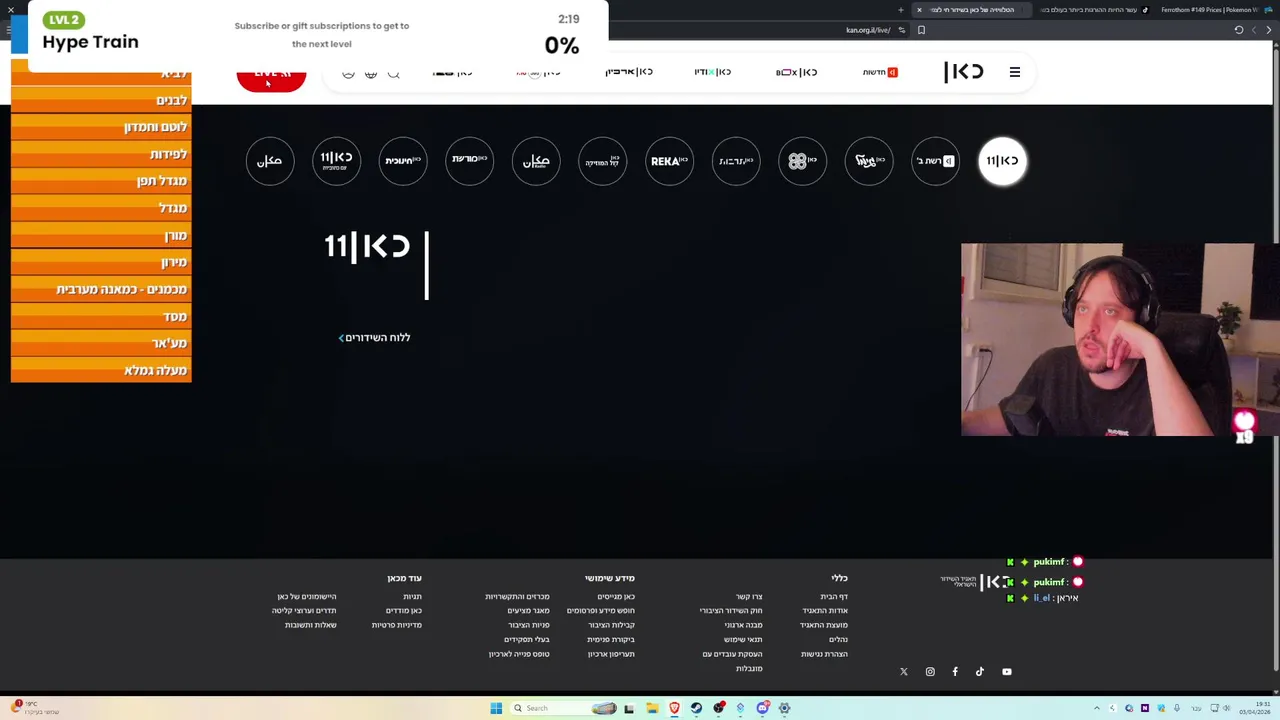1280x720 pixels.
Task: Select לוטם וחמדון row in orange list
Action: [x=101, y=128]
